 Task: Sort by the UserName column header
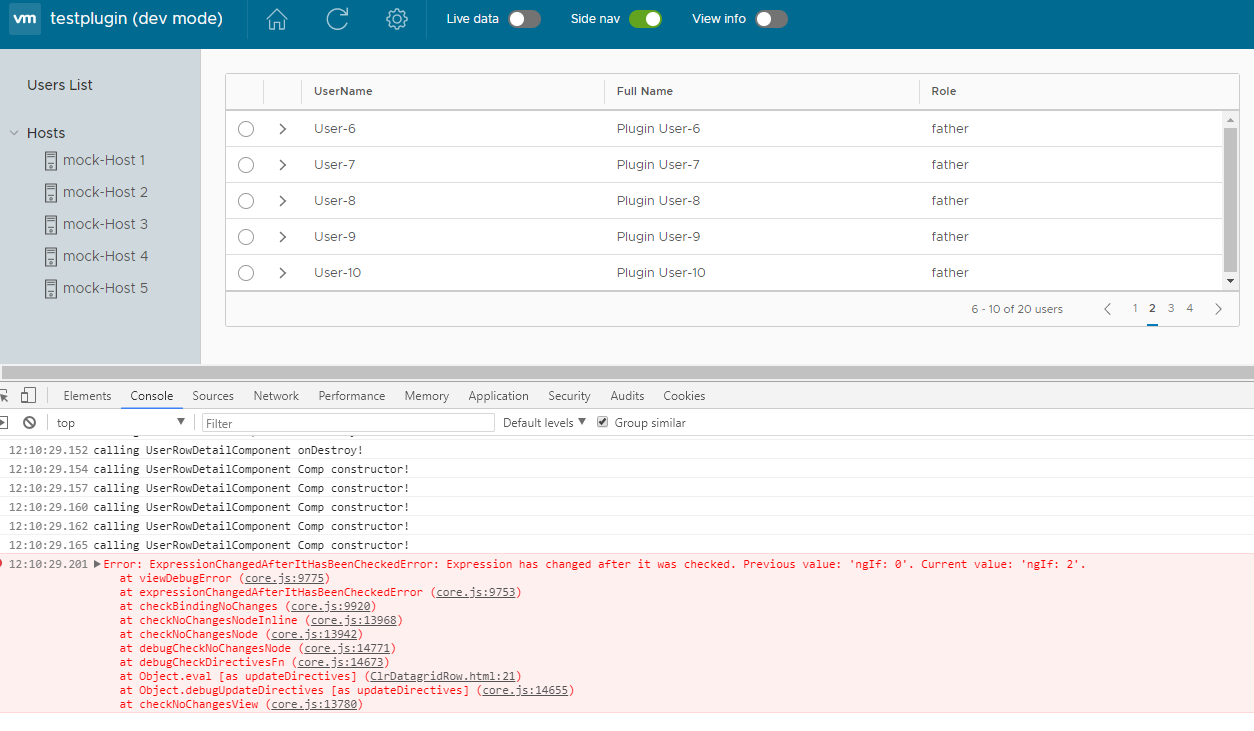pyautogui.click(x=343, y=91)
